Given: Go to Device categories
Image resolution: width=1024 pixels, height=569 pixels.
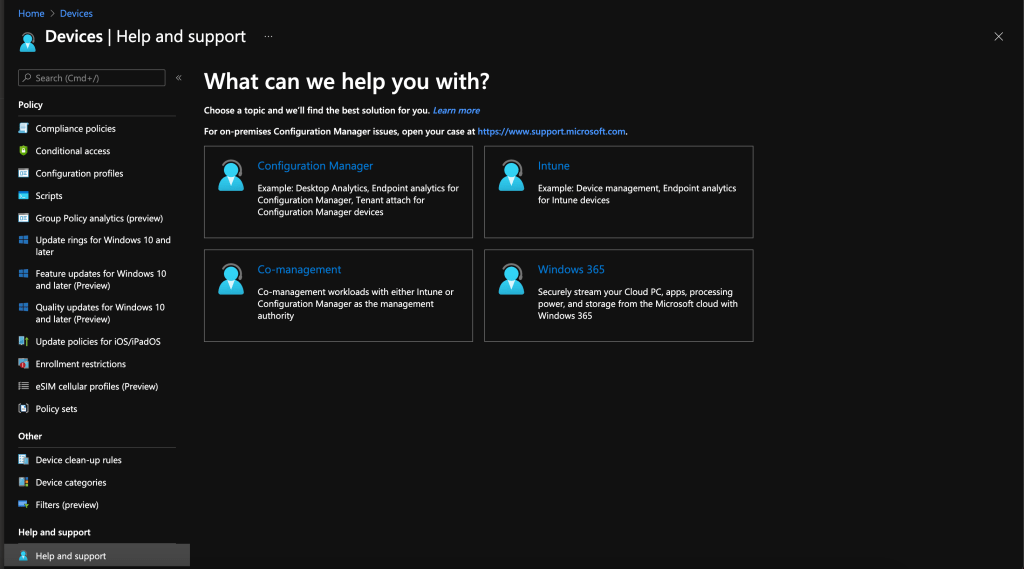Looking at the screenshot, I should (70, 483).
